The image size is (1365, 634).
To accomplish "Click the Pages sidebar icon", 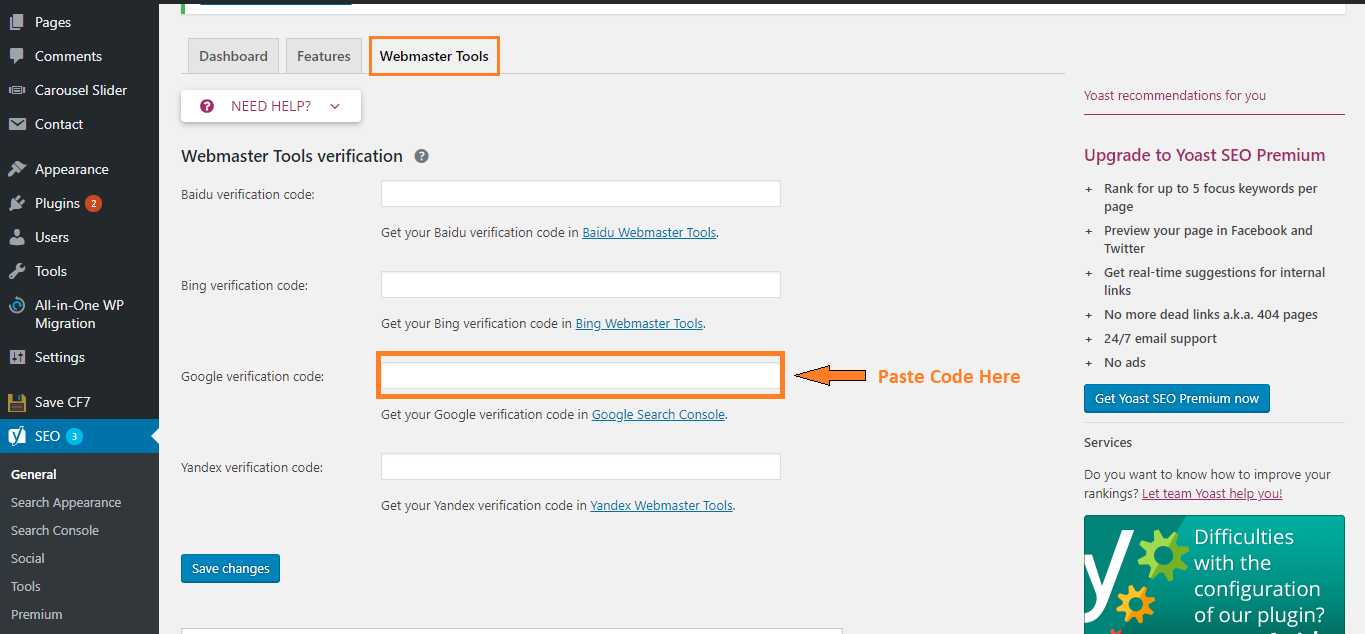I will (17, 22).
